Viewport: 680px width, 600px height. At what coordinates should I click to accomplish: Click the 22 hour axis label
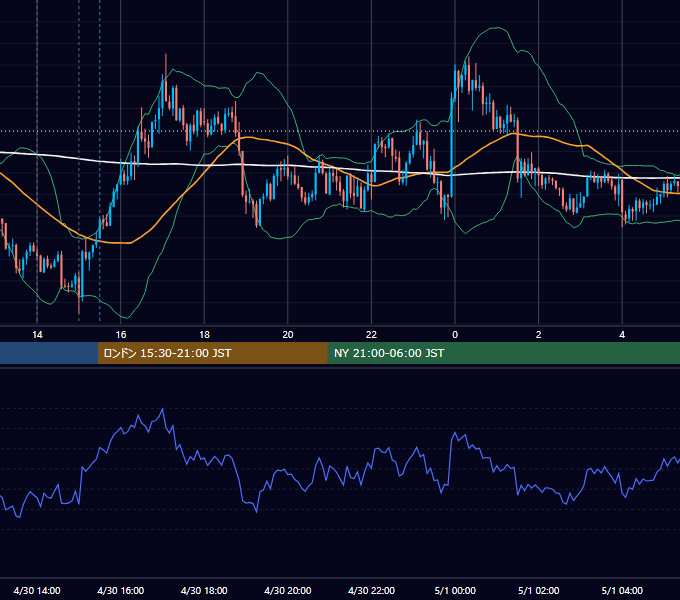[x=371, y=335]
